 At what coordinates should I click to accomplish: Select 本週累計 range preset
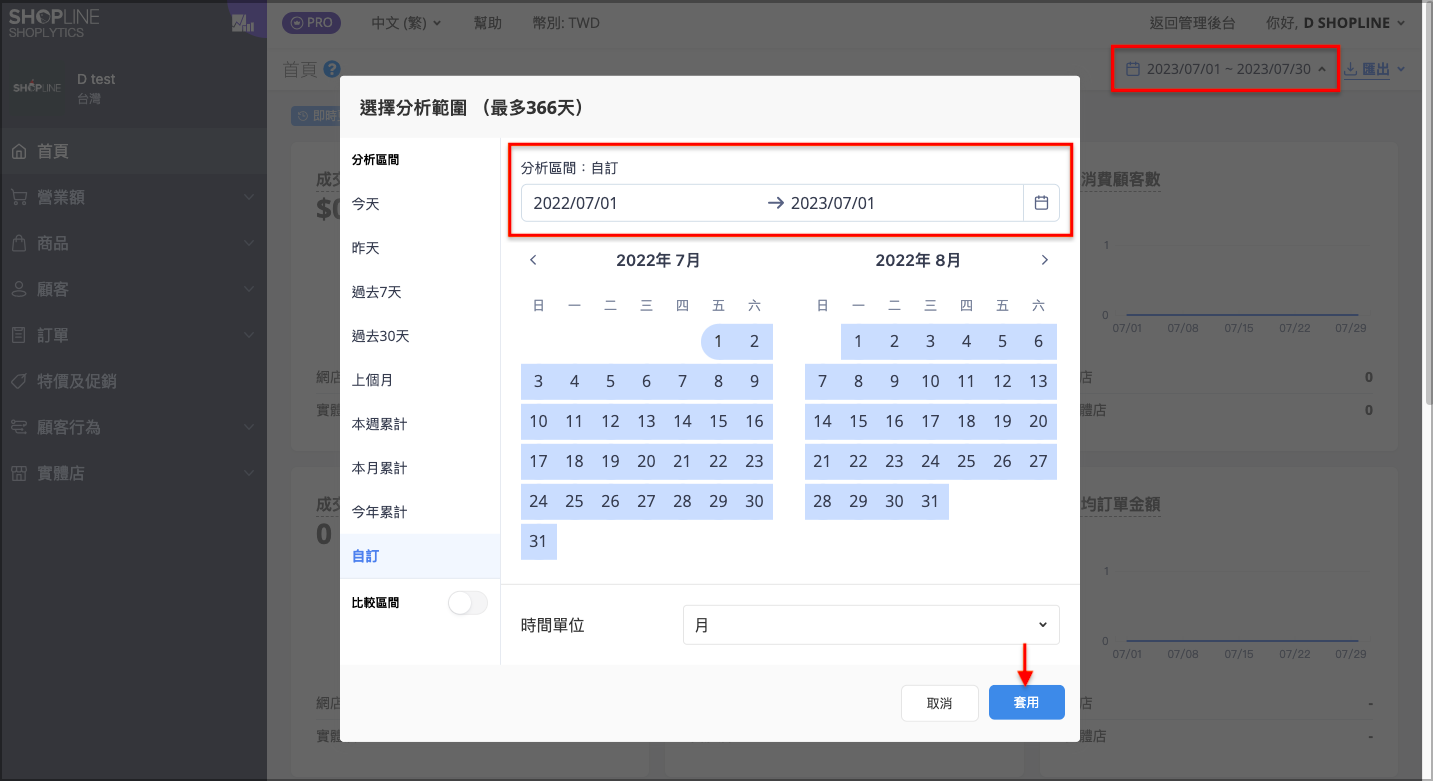(x=420, y=424)
